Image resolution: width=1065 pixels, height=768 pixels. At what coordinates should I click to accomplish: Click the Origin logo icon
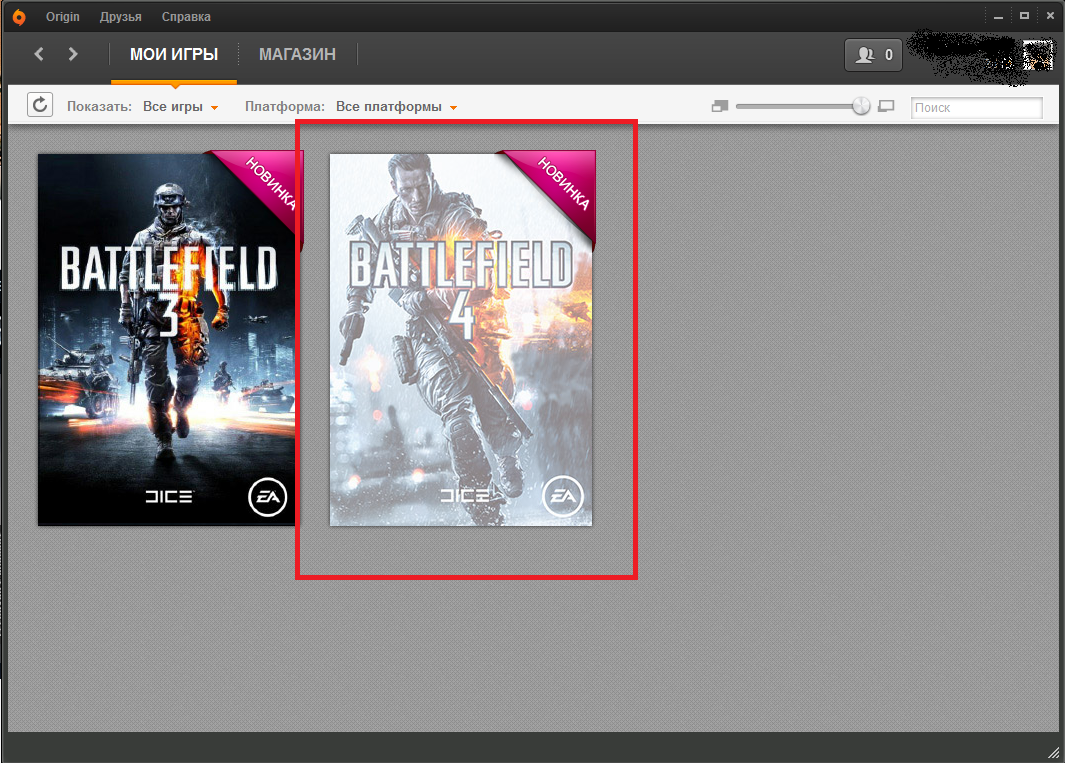[19, 17]
